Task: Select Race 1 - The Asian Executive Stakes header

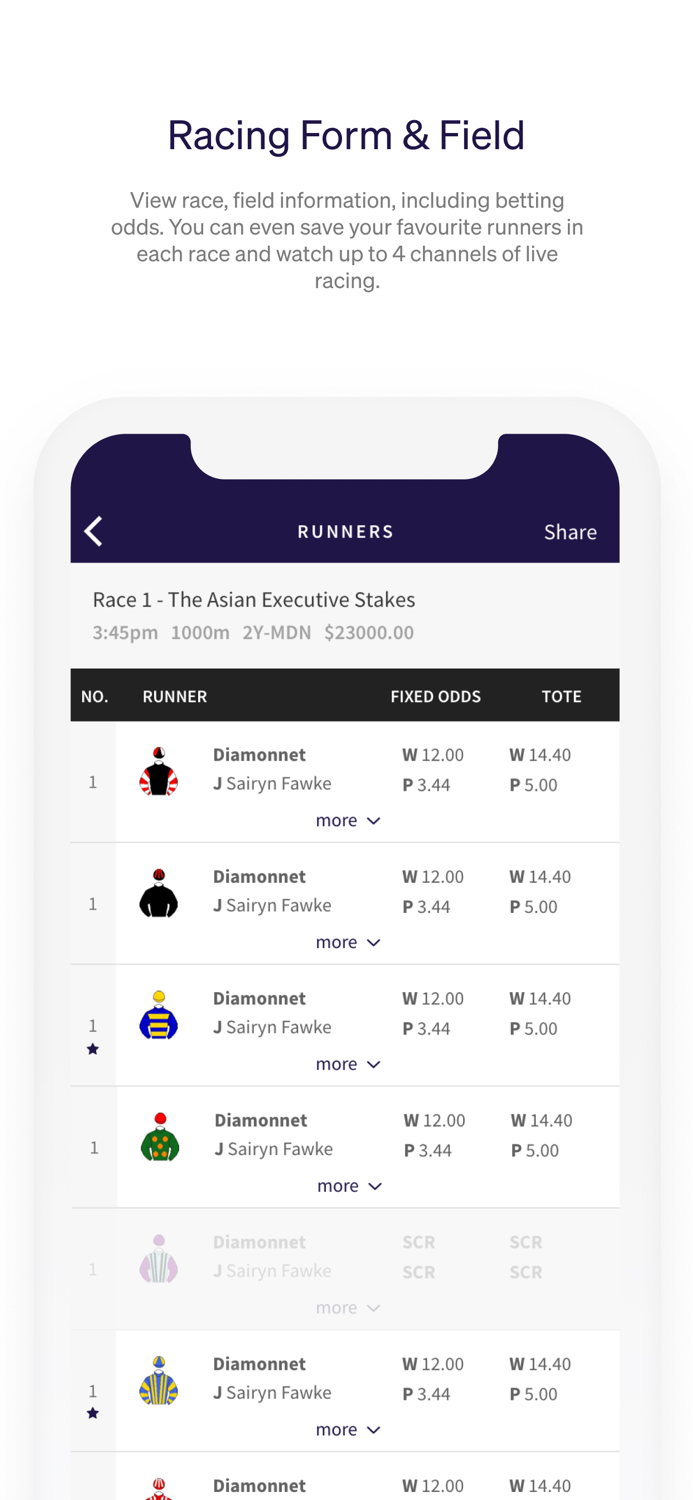Action: [253, 600]
